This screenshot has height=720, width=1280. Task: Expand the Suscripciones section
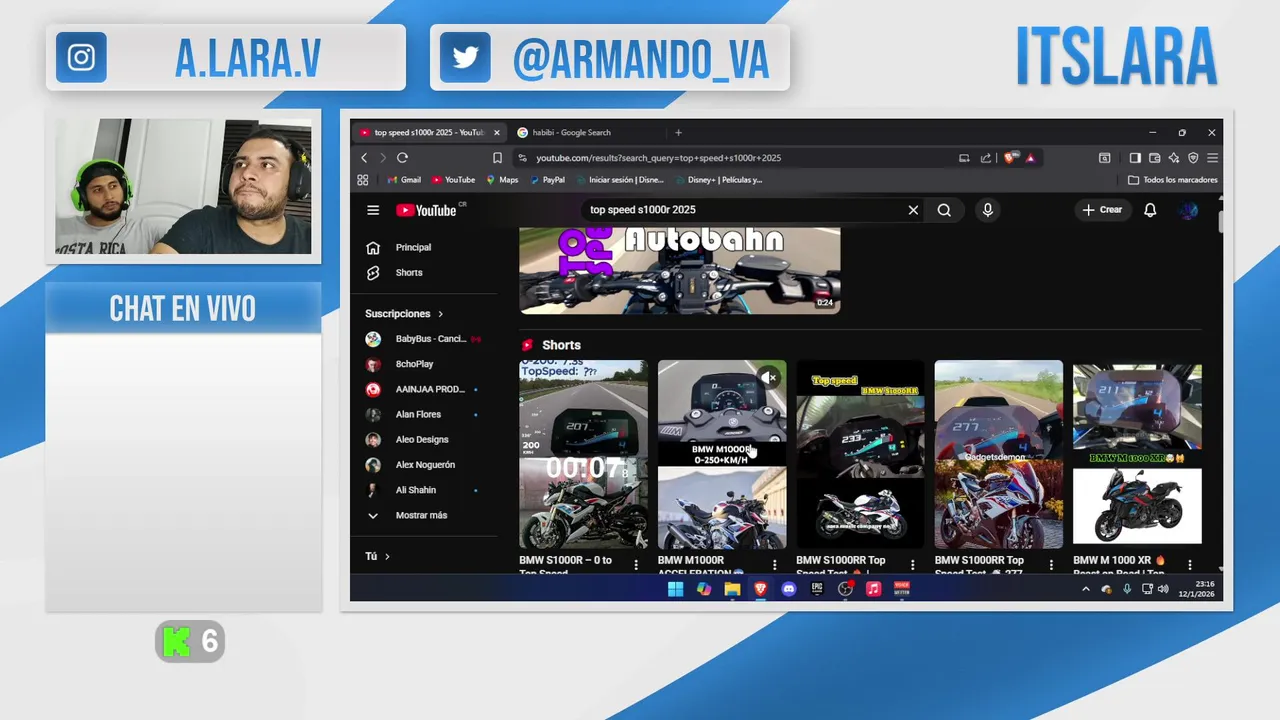(x=404, y=313)
